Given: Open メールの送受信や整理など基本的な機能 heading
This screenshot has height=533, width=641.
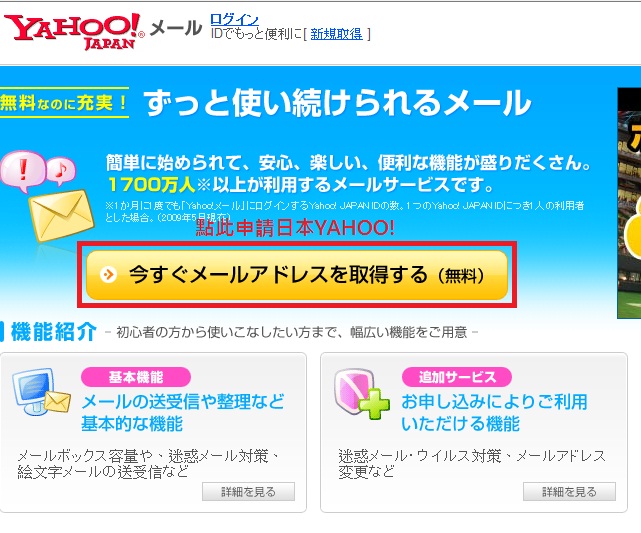Looking at the screenshot, I should click(183, 412).
